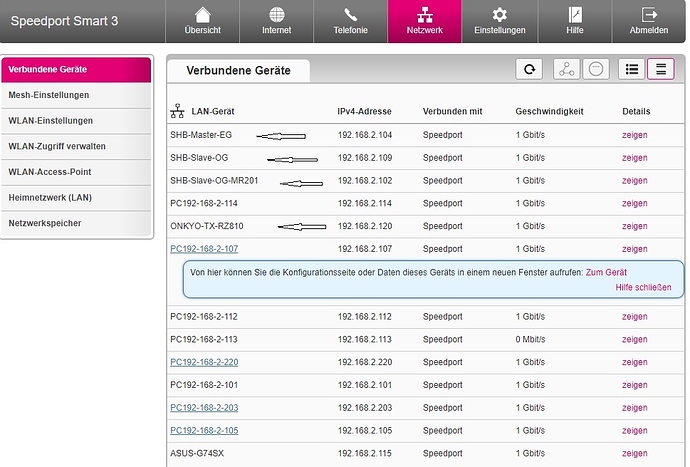The width and height of the screenshot is (690, 467).
Task: Open the Telefonie section
Action: [350, 21]
